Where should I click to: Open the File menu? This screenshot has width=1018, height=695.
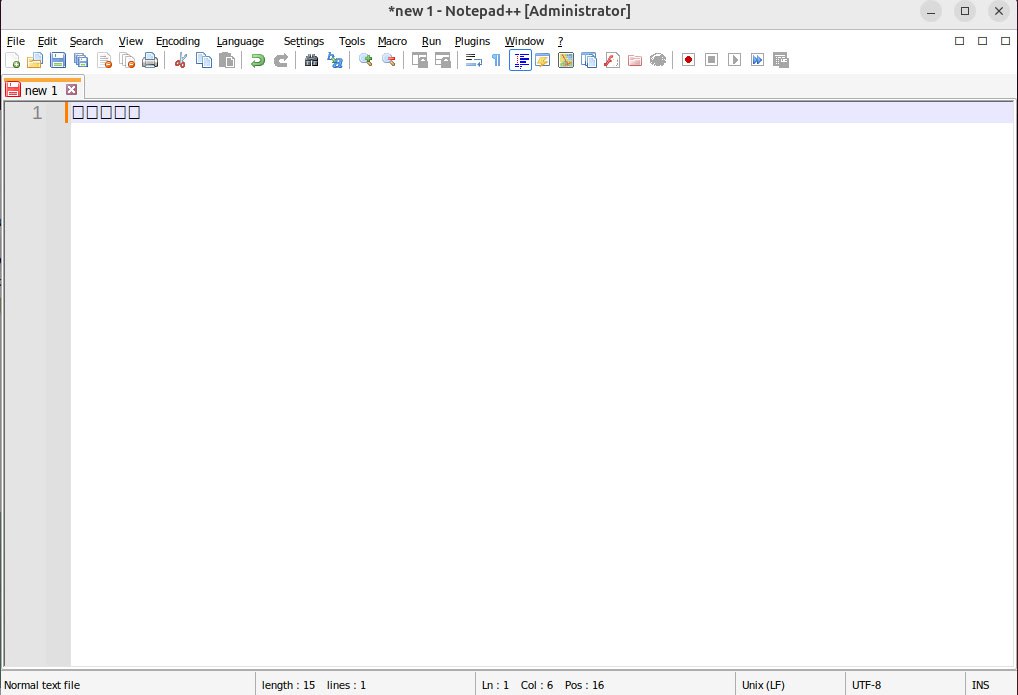click(15, 41)
